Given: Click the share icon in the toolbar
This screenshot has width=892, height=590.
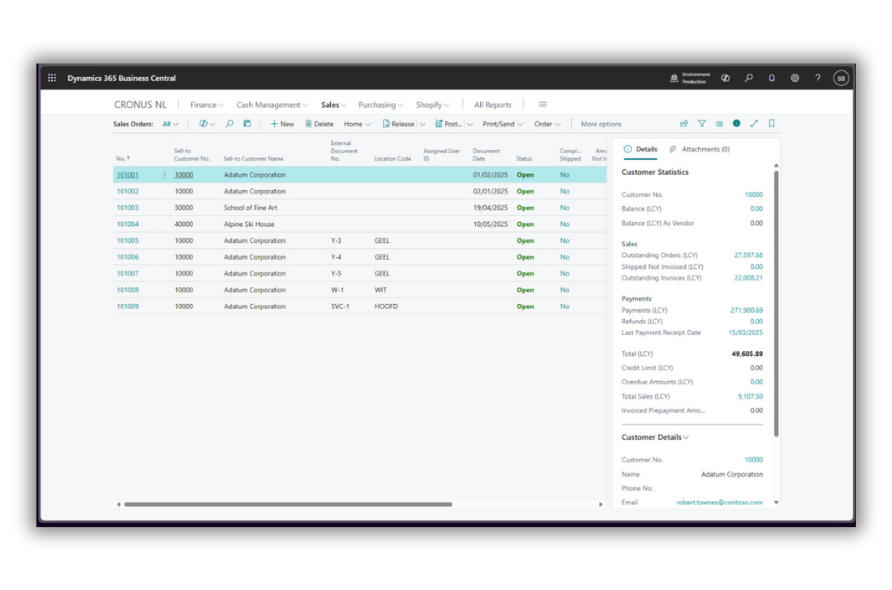Looking at the screenshot, I should 684,123.
